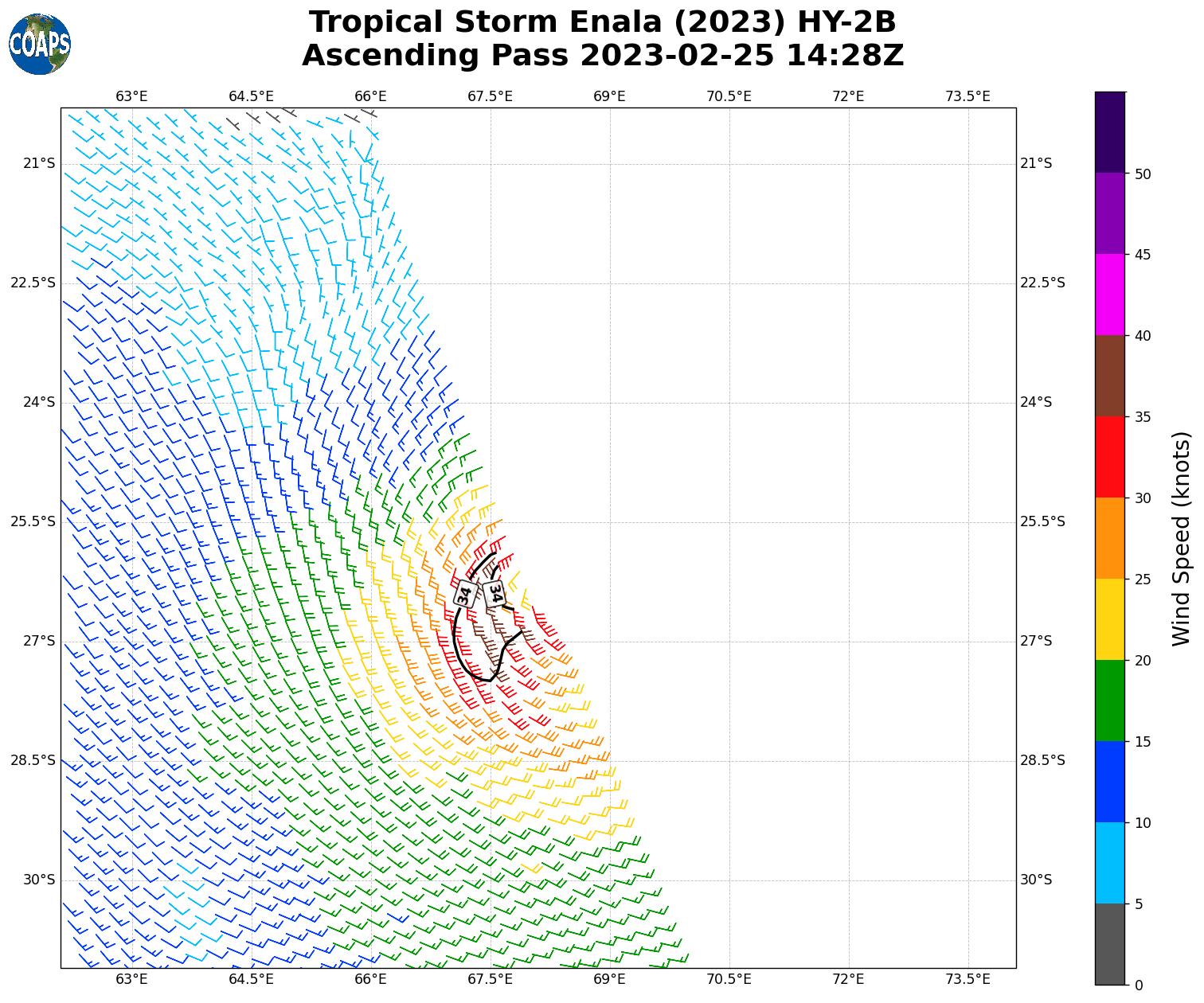Image resolution: width=1204 pixels, height=1003 pixels.
Task: Click the 'Ascending Pass 2023-02-25 14:28Z' subtitle
Action: (x=602, y=56)
